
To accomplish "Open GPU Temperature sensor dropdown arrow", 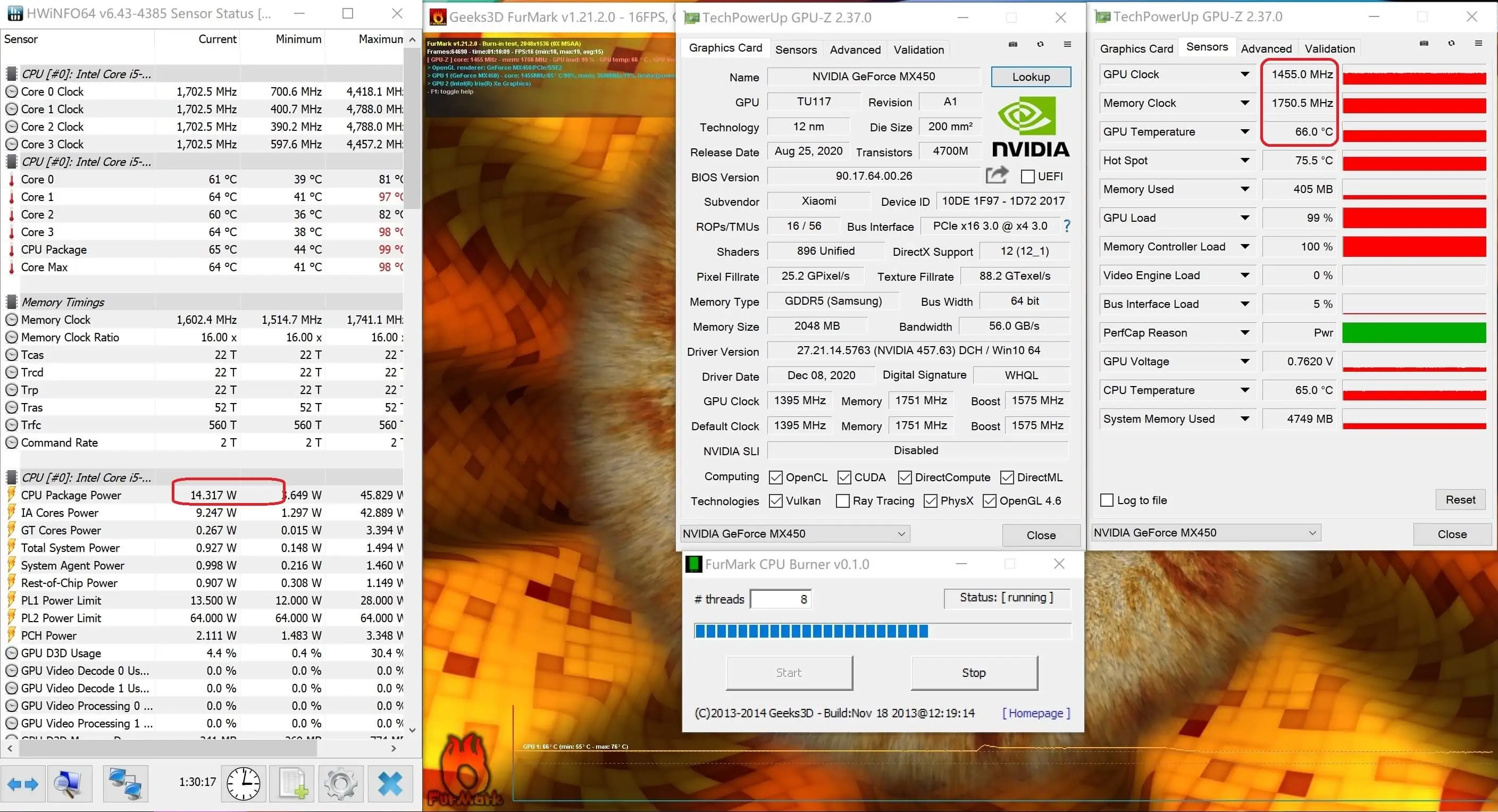I will pyautogui.click(x=1244, y=132).
